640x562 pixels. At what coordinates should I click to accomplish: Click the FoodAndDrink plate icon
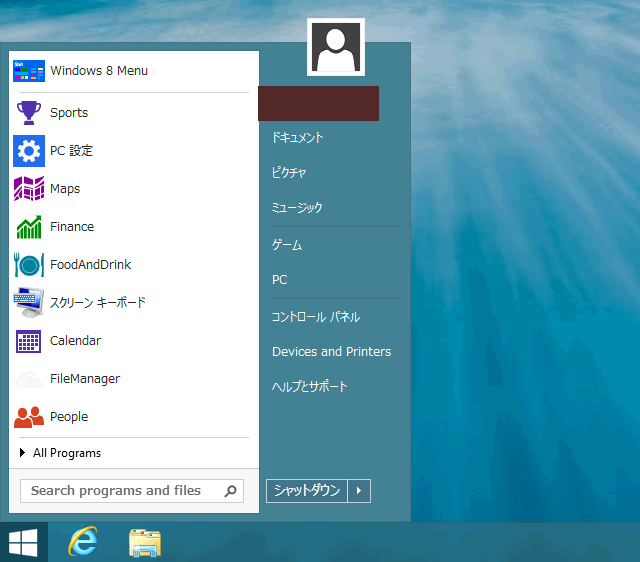coord(29,265)
